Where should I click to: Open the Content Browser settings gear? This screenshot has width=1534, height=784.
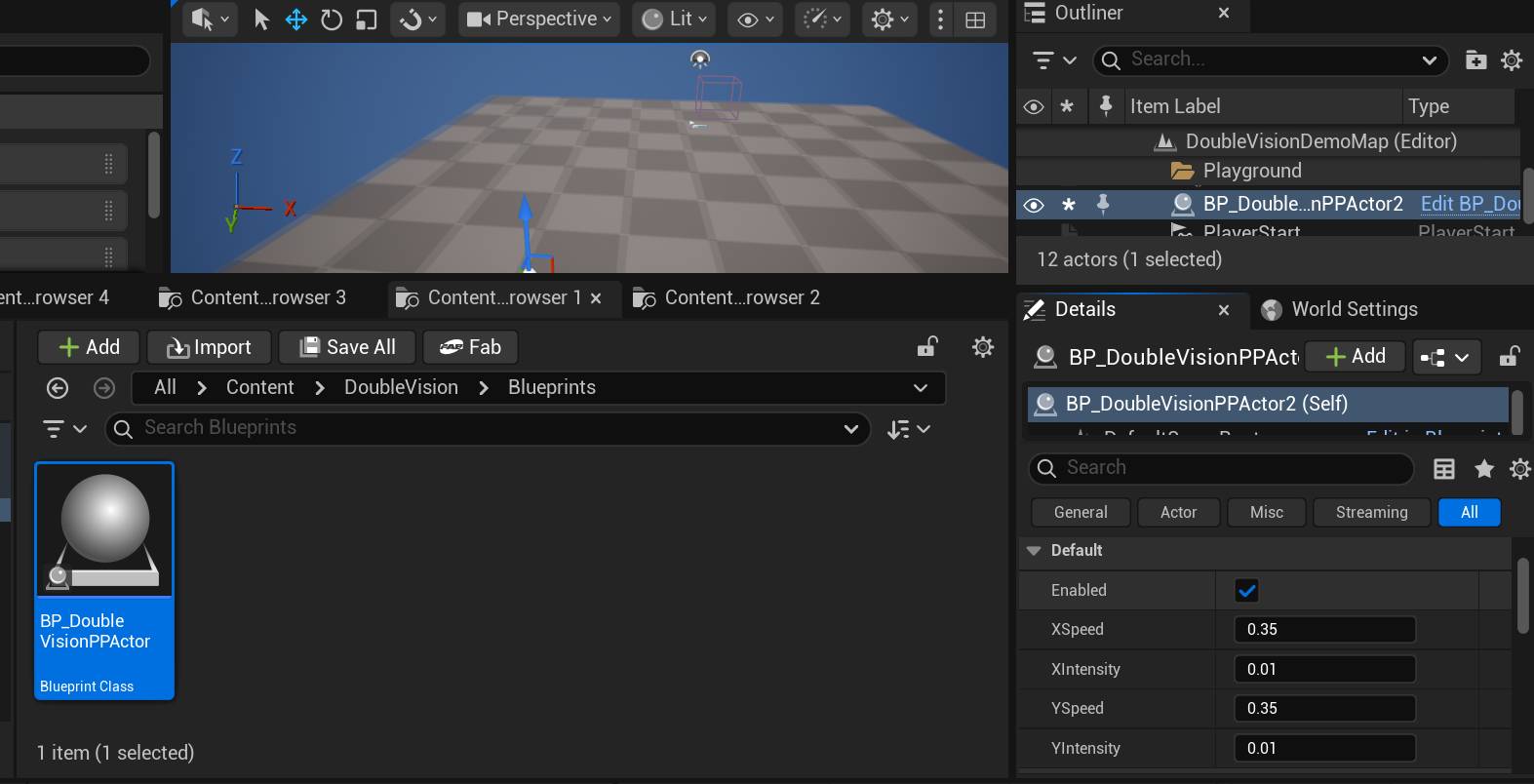pyautogui.click(x=983, y=347)
